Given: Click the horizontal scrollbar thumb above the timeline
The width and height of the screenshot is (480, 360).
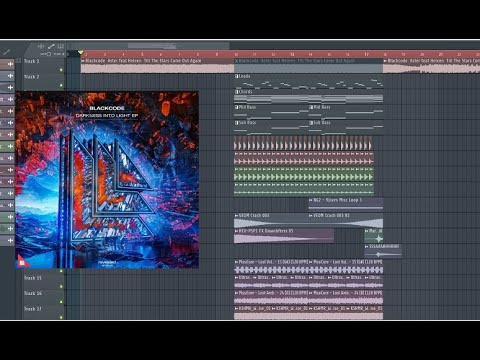Looking at the screenshot, I should tap(152, 46).
